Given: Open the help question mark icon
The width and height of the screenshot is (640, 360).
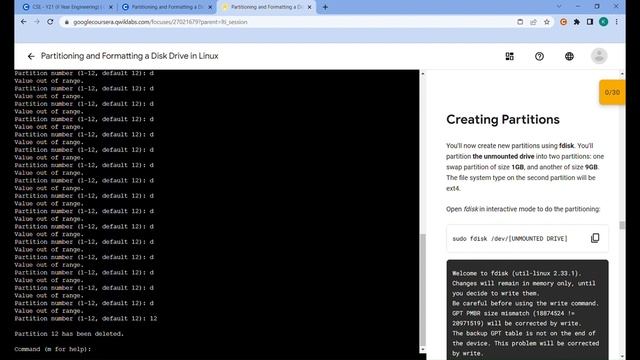Looking at the screenshot, I should pos(540,56).
